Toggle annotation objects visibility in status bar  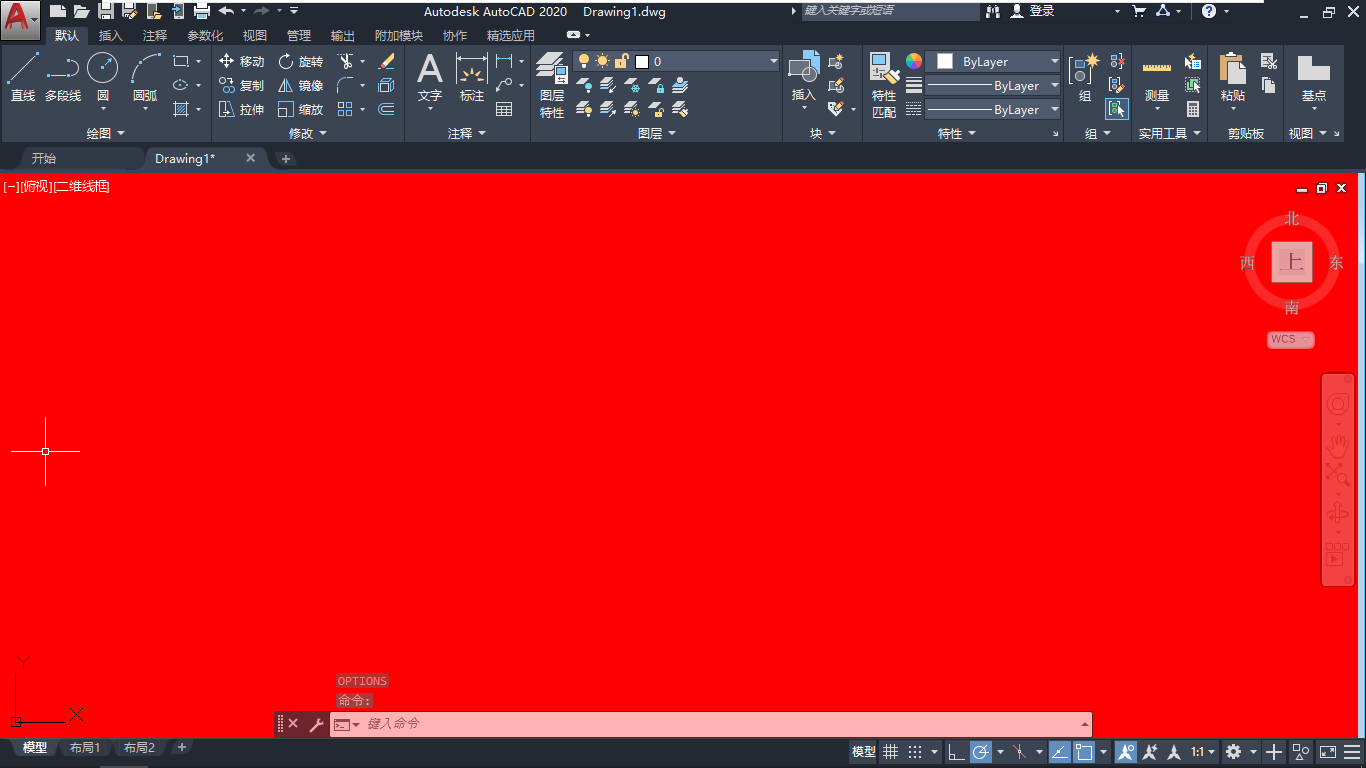(1125, 751)
